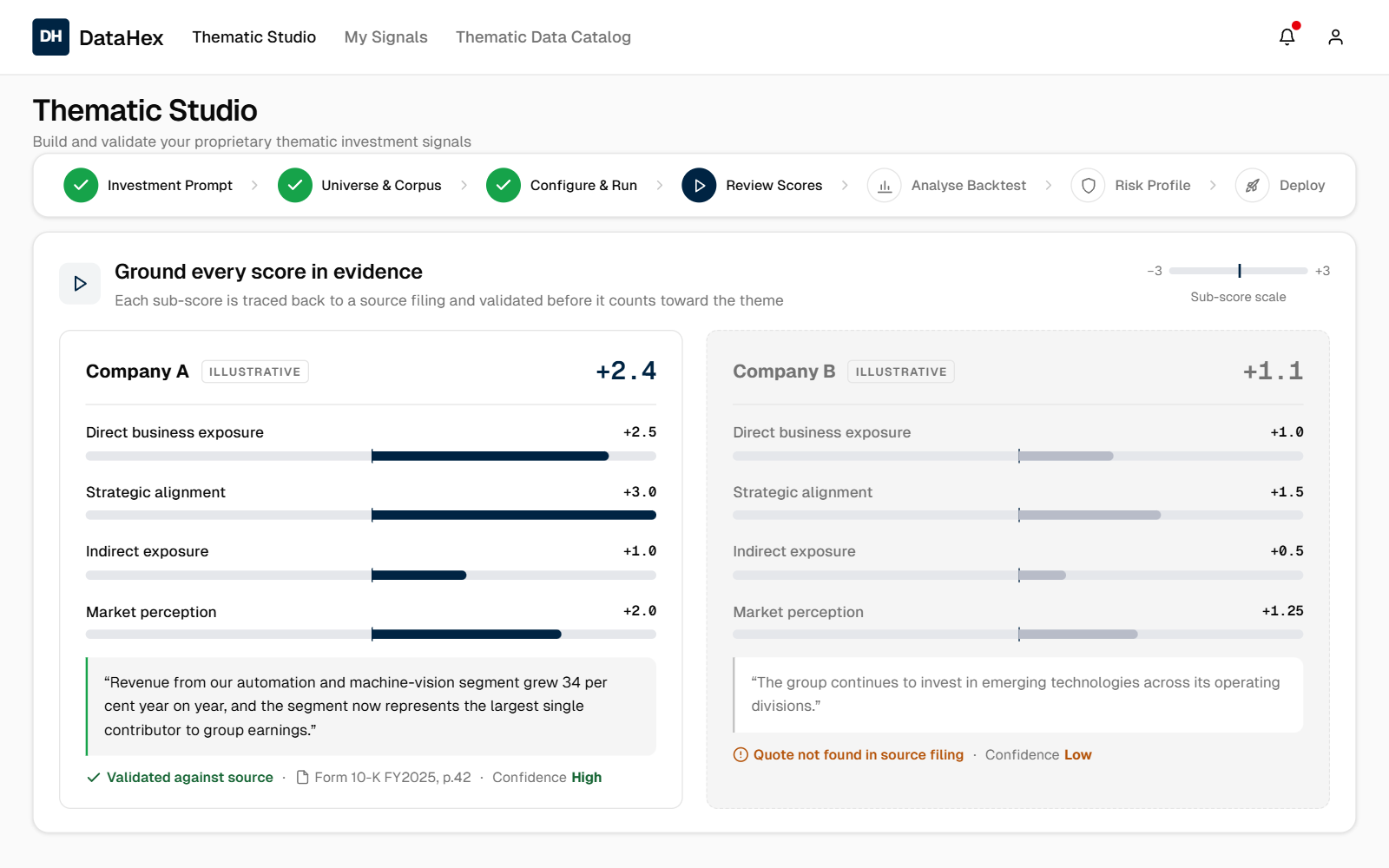Click the chevron after Investment Prompt
Image resolution: width=1389 pixels, height=868 pixels.
click(x=254, y=185)
